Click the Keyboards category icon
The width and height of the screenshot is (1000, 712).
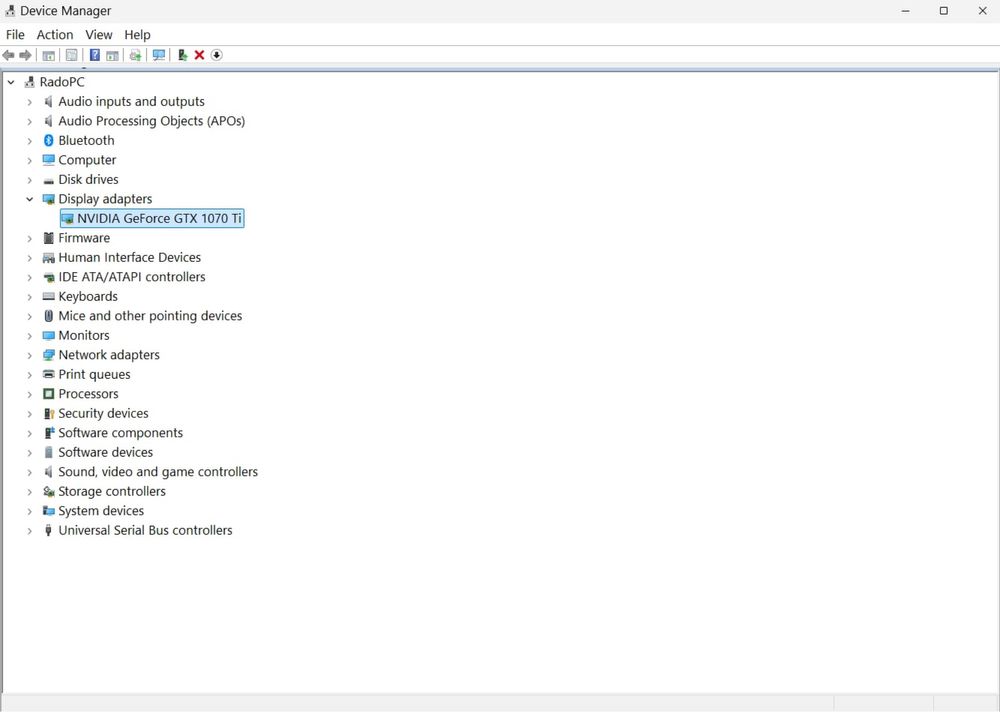(48, 297)
